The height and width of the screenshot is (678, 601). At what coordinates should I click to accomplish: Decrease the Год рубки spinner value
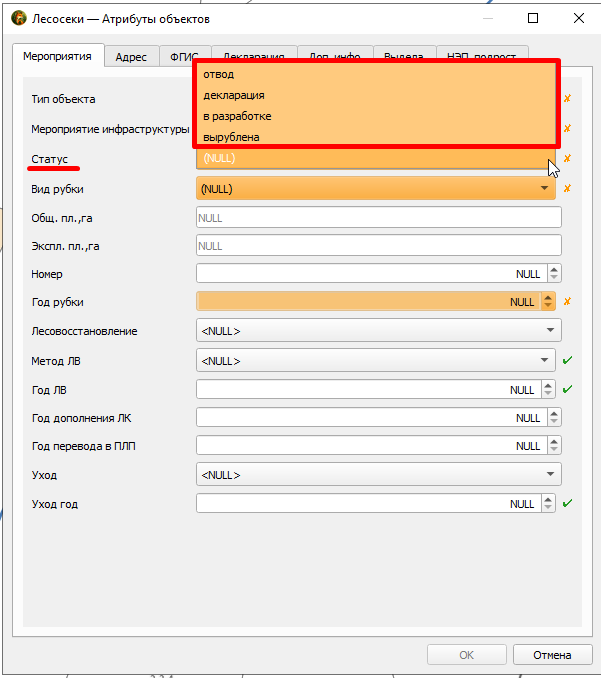pyautogui.click(x=548, y=306)
